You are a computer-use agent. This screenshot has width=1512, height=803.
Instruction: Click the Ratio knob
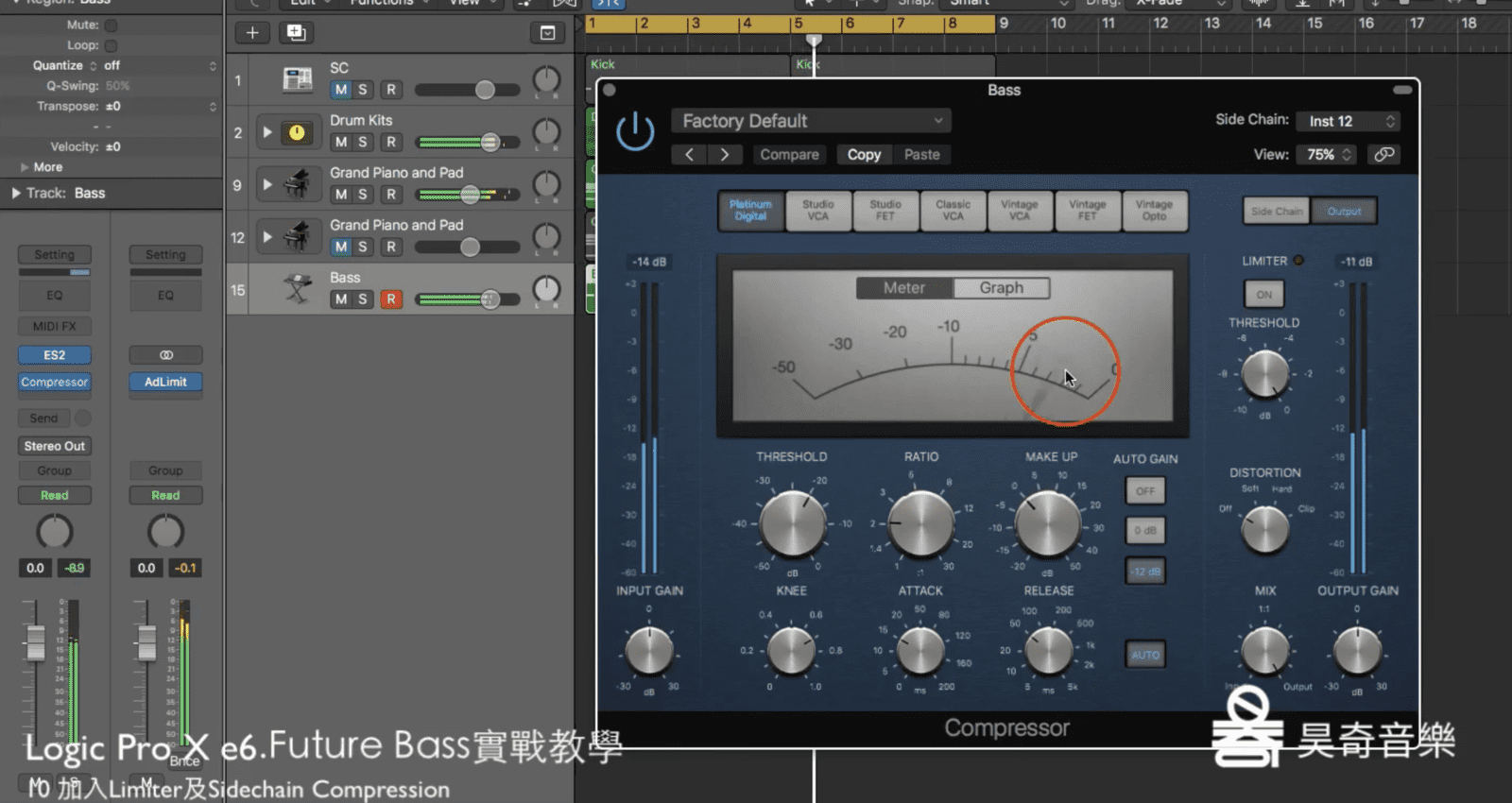click(x=921, y=524)
